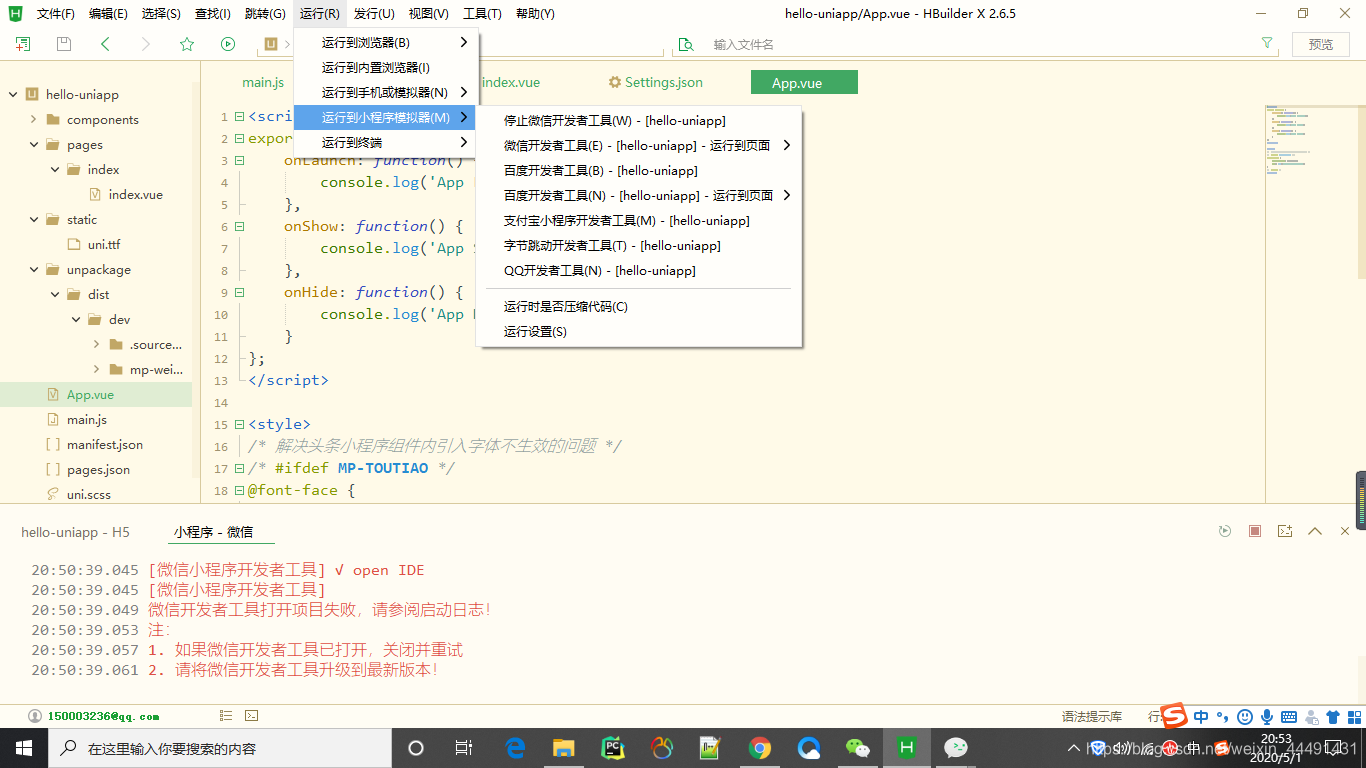Click the star bookmark icon
Viewport: 1366px width, 768px height.
(187, 44)
